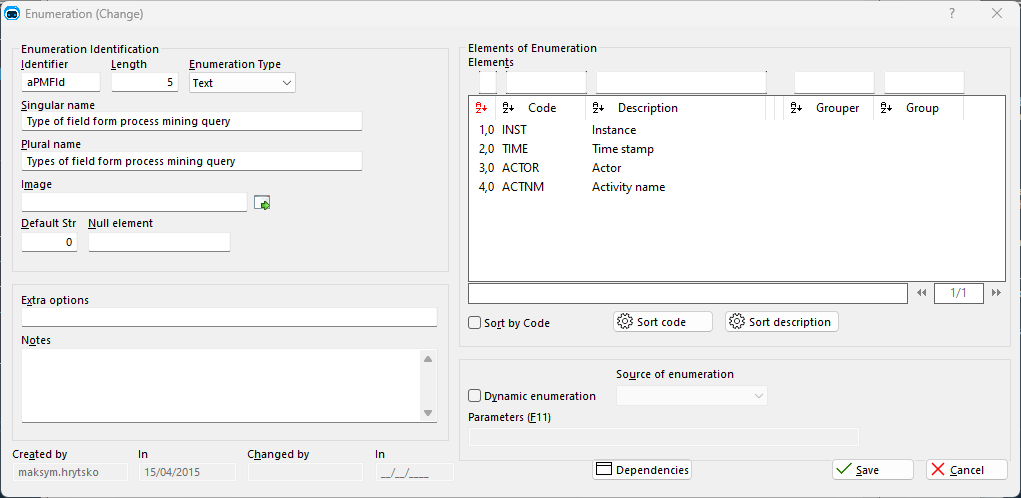This screenshot has height=498, width=1021.
Task: Enable the Sort by Code checkbox
Action: tap(475, 322)
